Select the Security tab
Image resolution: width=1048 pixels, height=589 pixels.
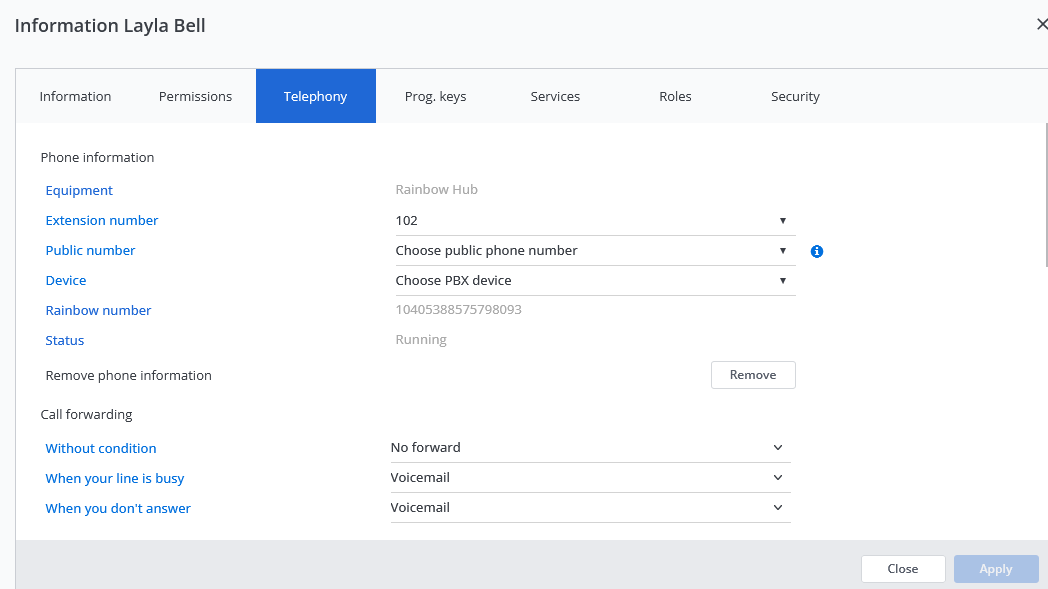[795, 97]
